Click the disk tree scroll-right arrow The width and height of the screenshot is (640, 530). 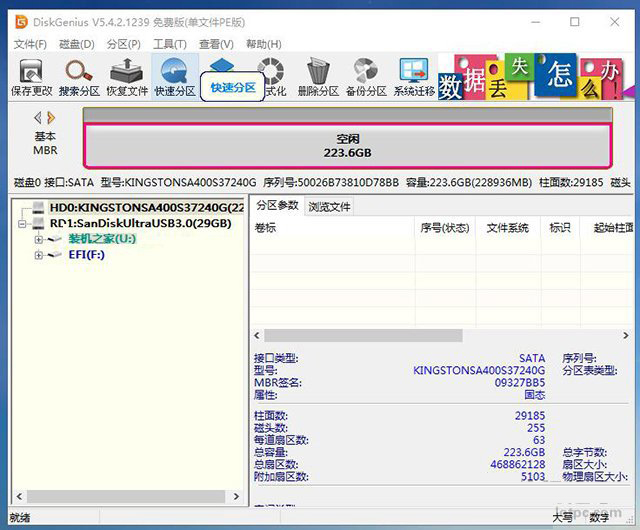coord(236,497)
